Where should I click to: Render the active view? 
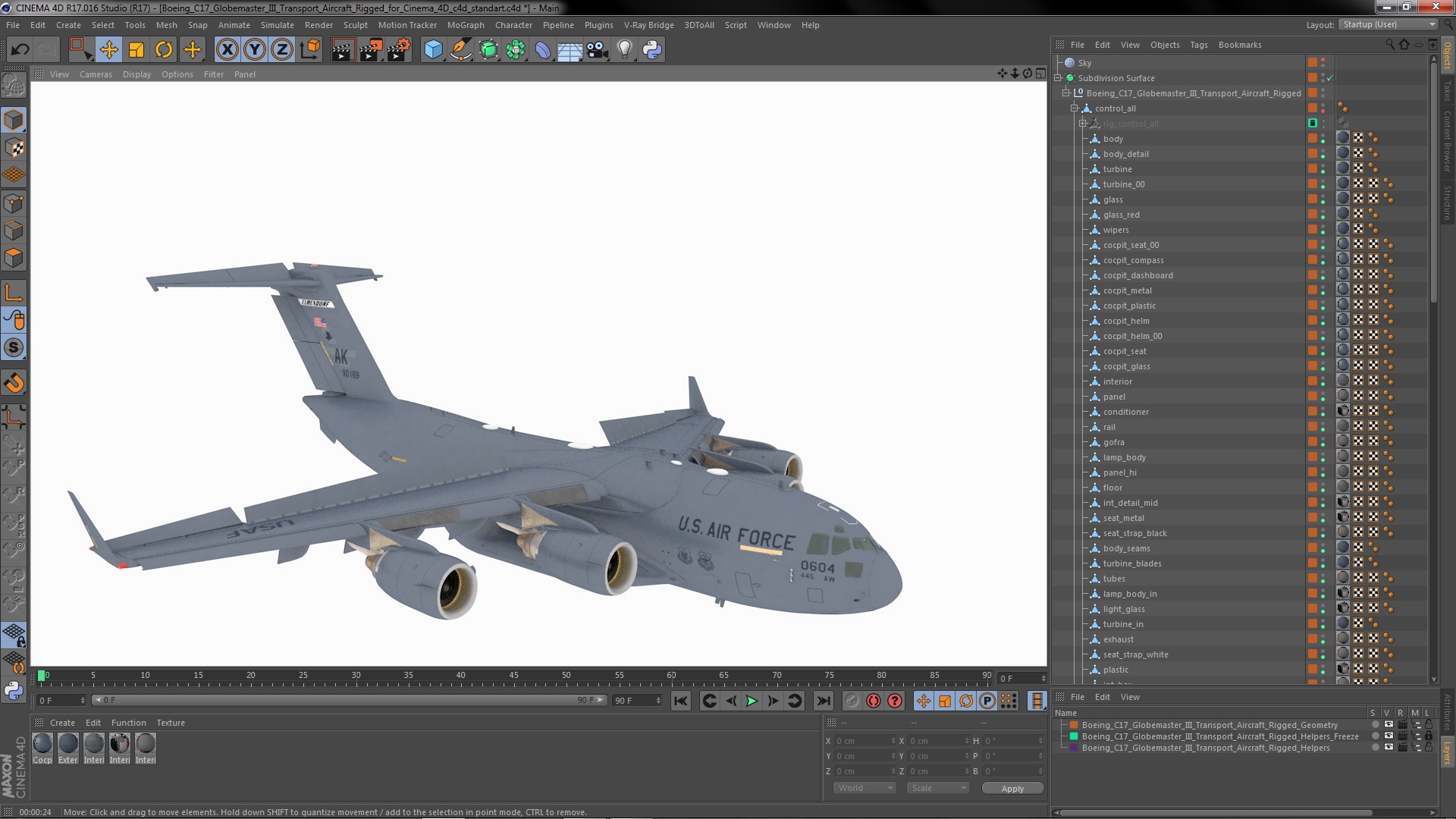pyautogui.click(x=343, y=50)
